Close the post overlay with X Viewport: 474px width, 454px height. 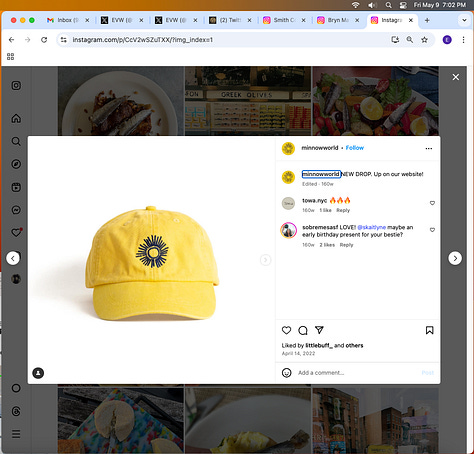(x=456, y=77)
